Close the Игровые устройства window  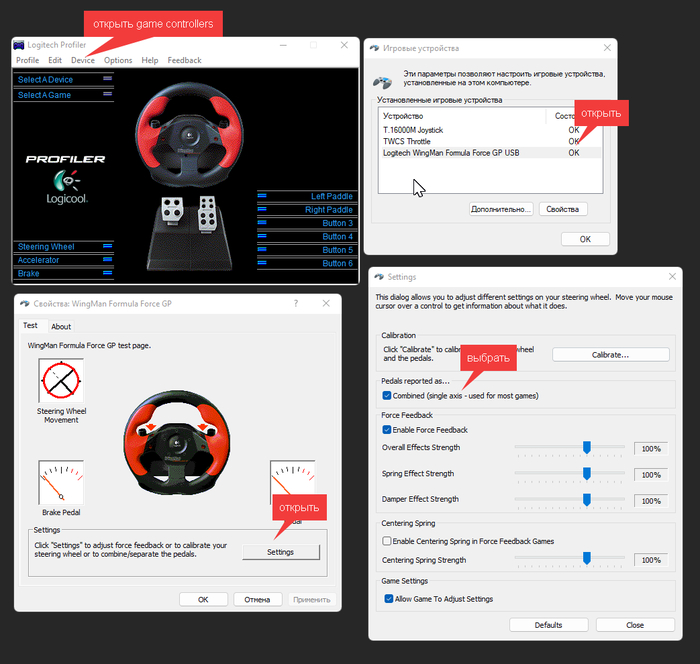click(x=607, y=48)
